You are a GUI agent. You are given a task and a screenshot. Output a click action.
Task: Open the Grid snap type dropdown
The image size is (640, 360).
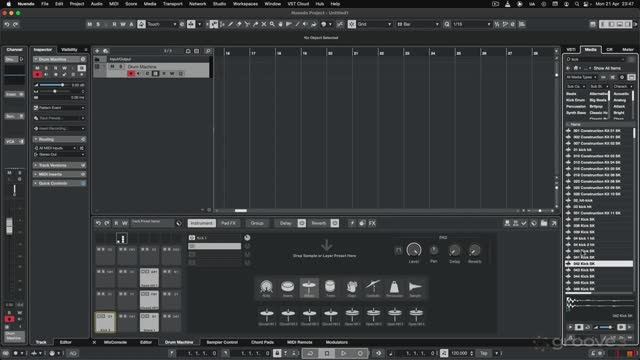click(x=374, y=24)
